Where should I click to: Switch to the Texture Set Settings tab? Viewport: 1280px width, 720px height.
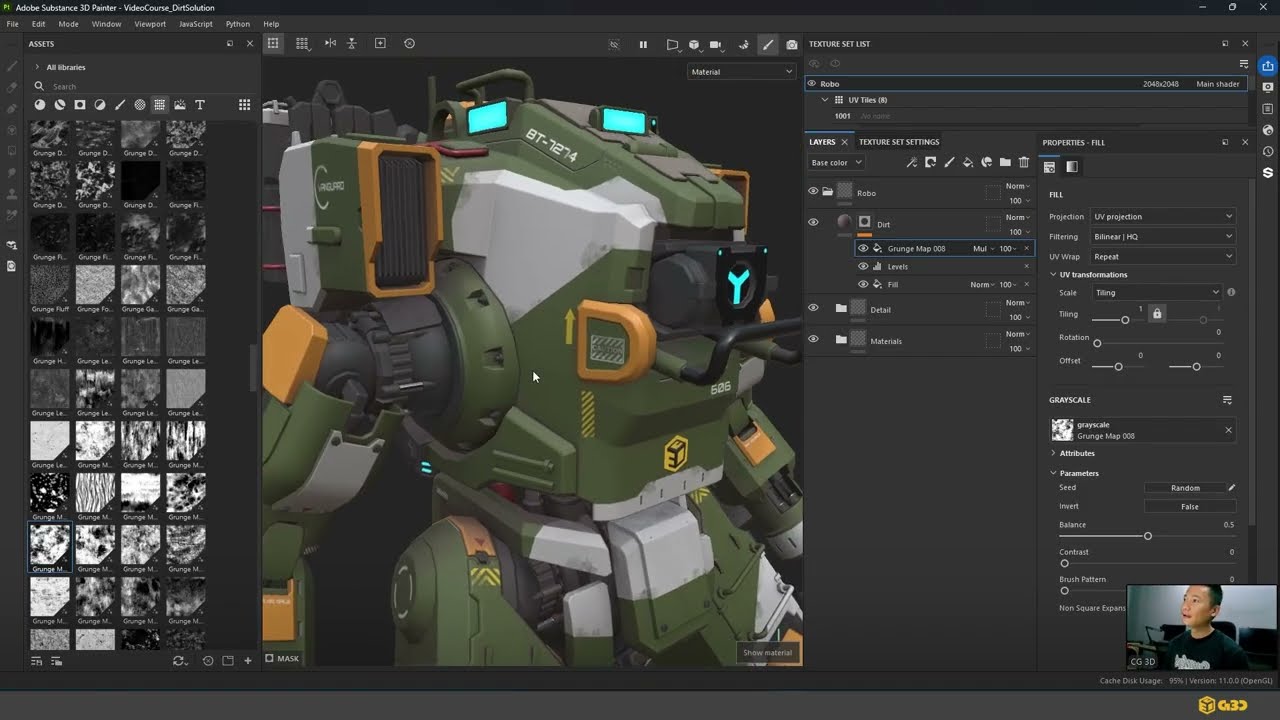click(899, 142)
